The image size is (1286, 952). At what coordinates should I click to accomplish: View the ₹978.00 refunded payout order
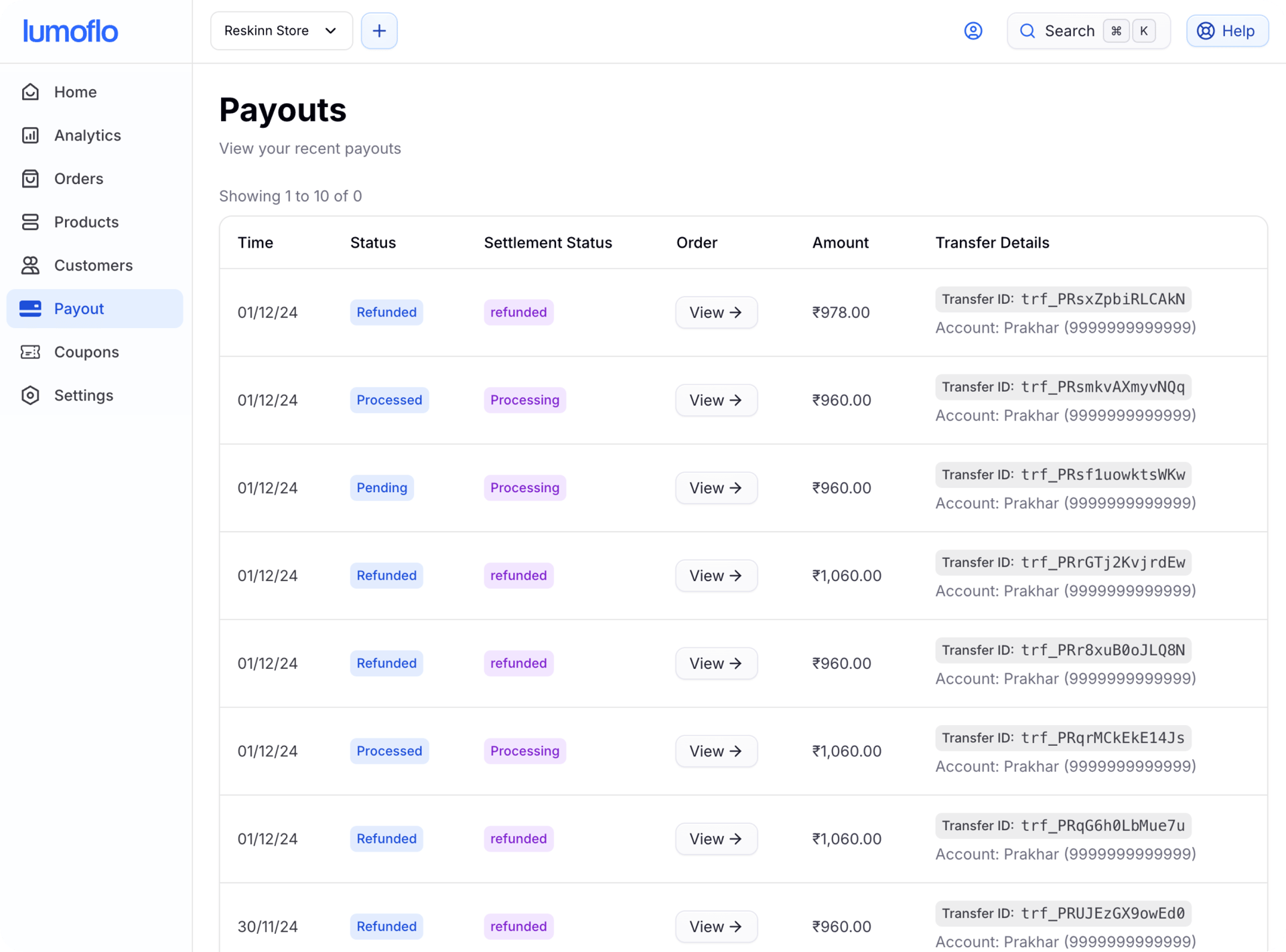point(716,312)
